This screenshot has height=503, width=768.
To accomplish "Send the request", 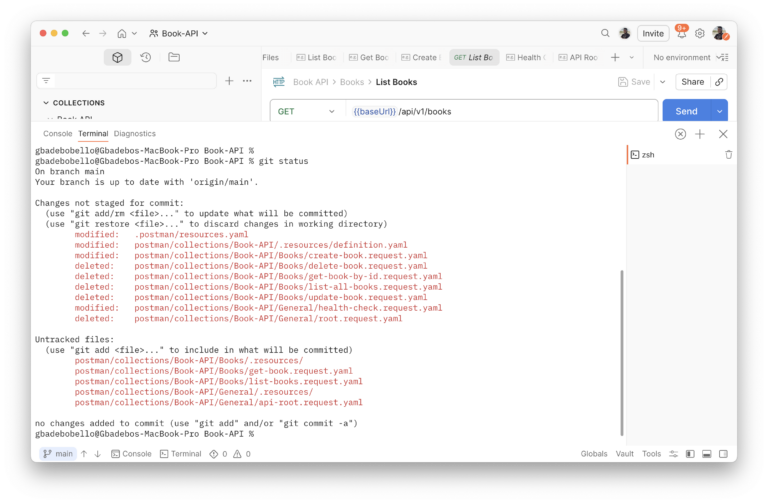I will pos(686,111).
